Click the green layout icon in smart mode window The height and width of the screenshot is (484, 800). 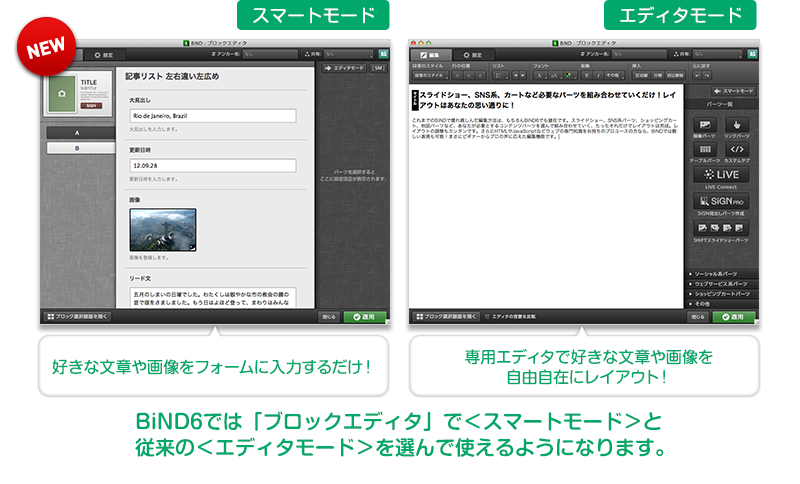tap(383, 54)
